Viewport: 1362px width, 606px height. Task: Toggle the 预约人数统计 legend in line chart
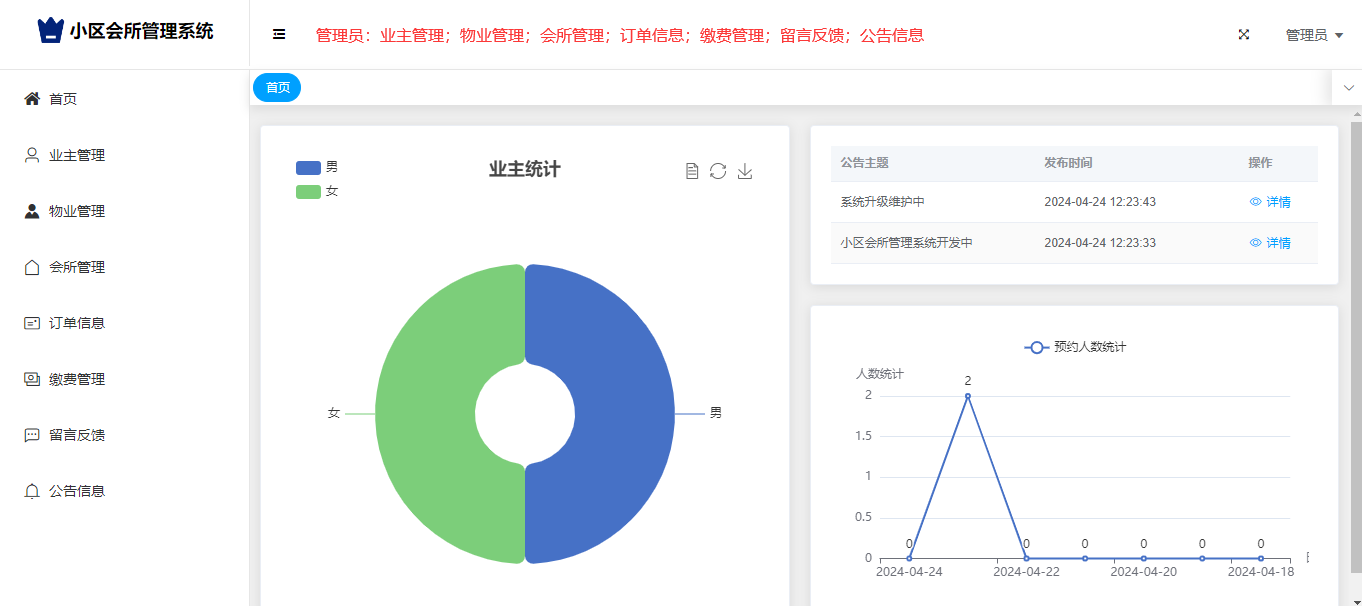(x=1075, y=347)
